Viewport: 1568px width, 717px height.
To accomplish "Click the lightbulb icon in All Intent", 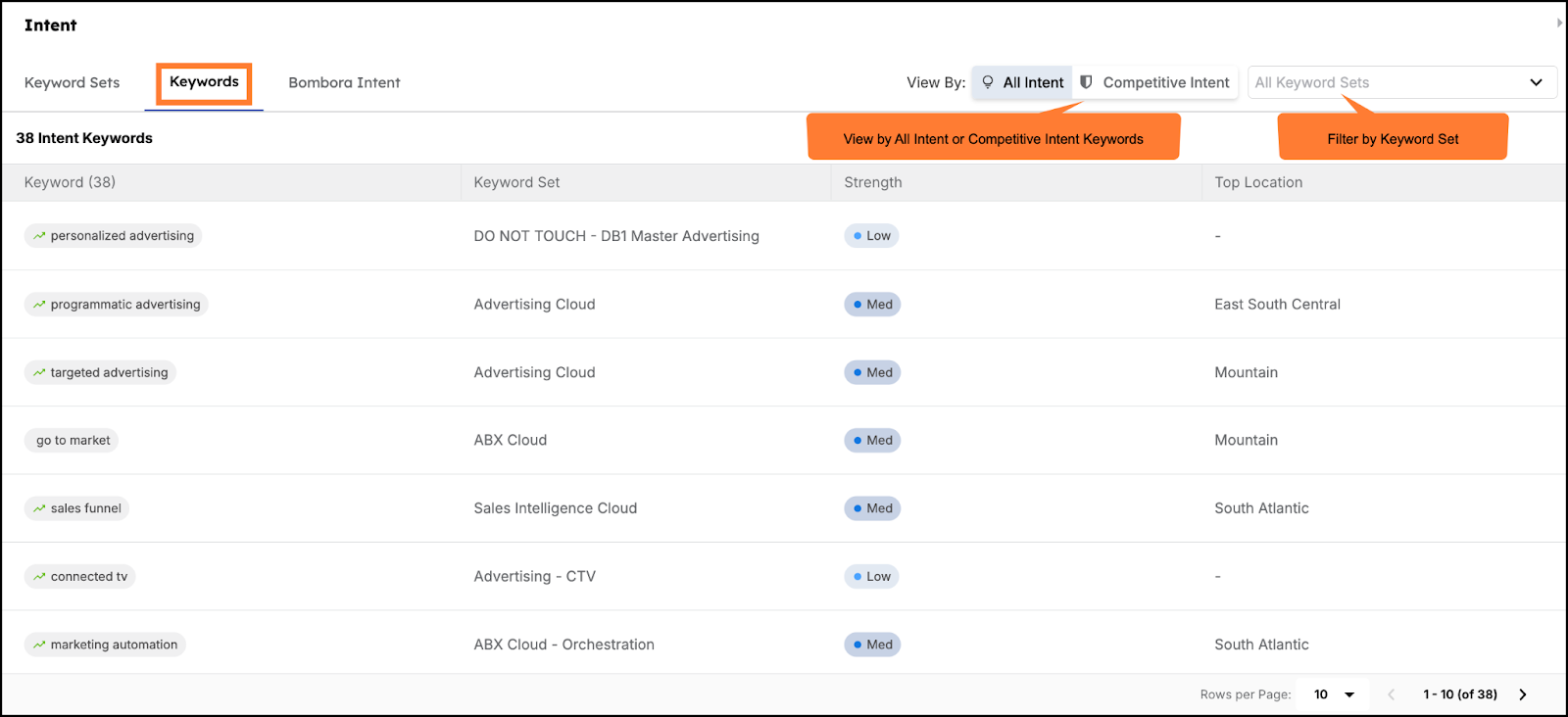I will (x=988, y=82).
